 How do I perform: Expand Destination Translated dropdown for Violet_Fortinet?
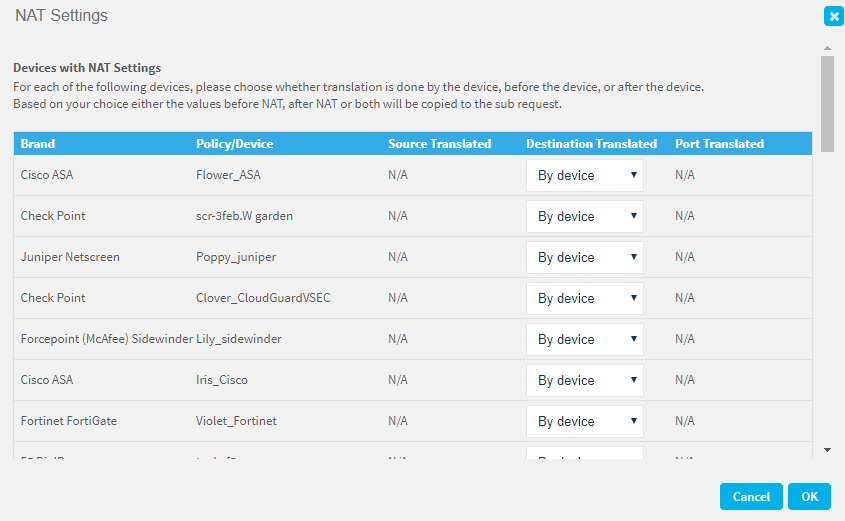coord(584,422)
